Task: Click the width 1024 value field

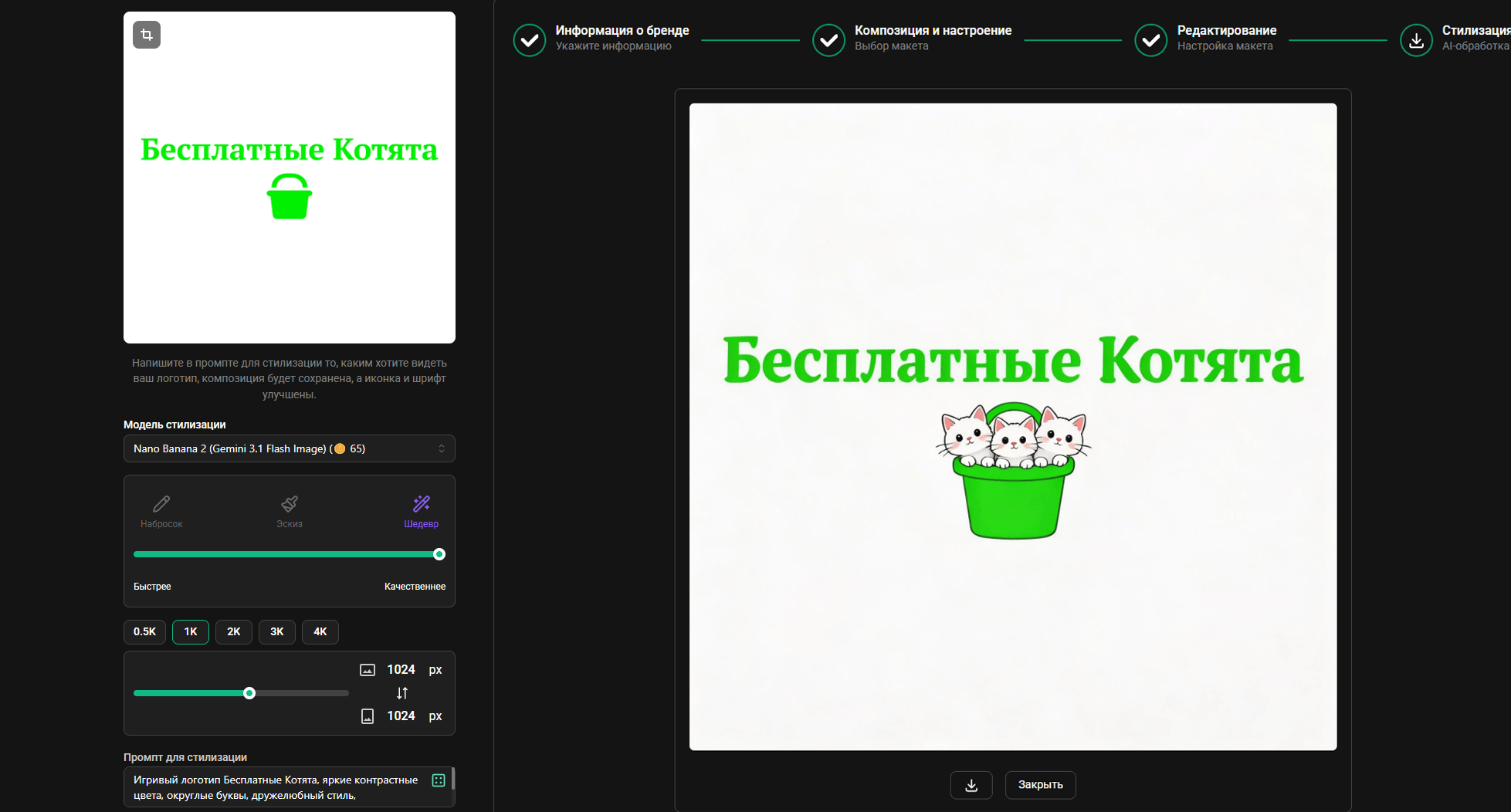Action: click(401, 670)
